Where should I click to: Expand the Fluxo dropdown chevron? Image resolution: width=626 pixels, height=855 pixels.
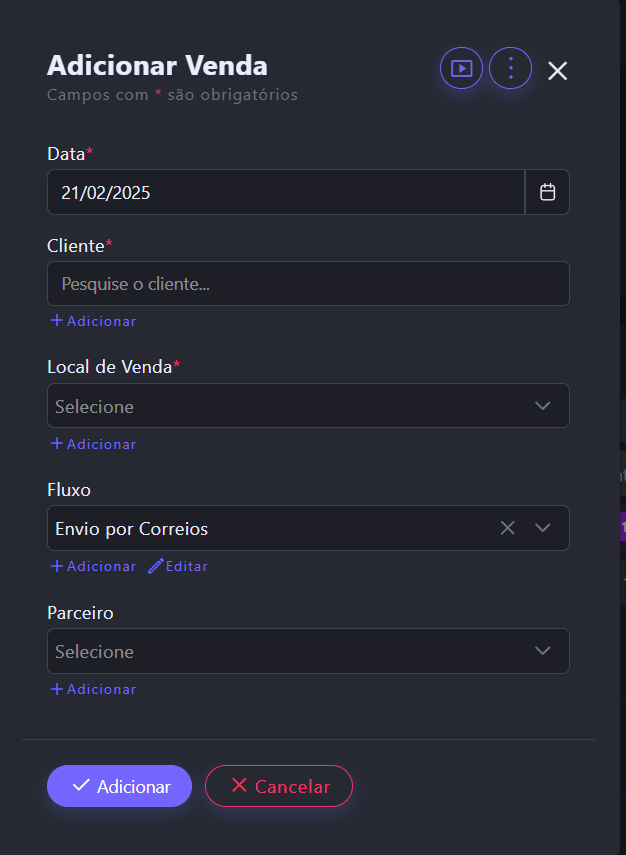tap(543, 528)
